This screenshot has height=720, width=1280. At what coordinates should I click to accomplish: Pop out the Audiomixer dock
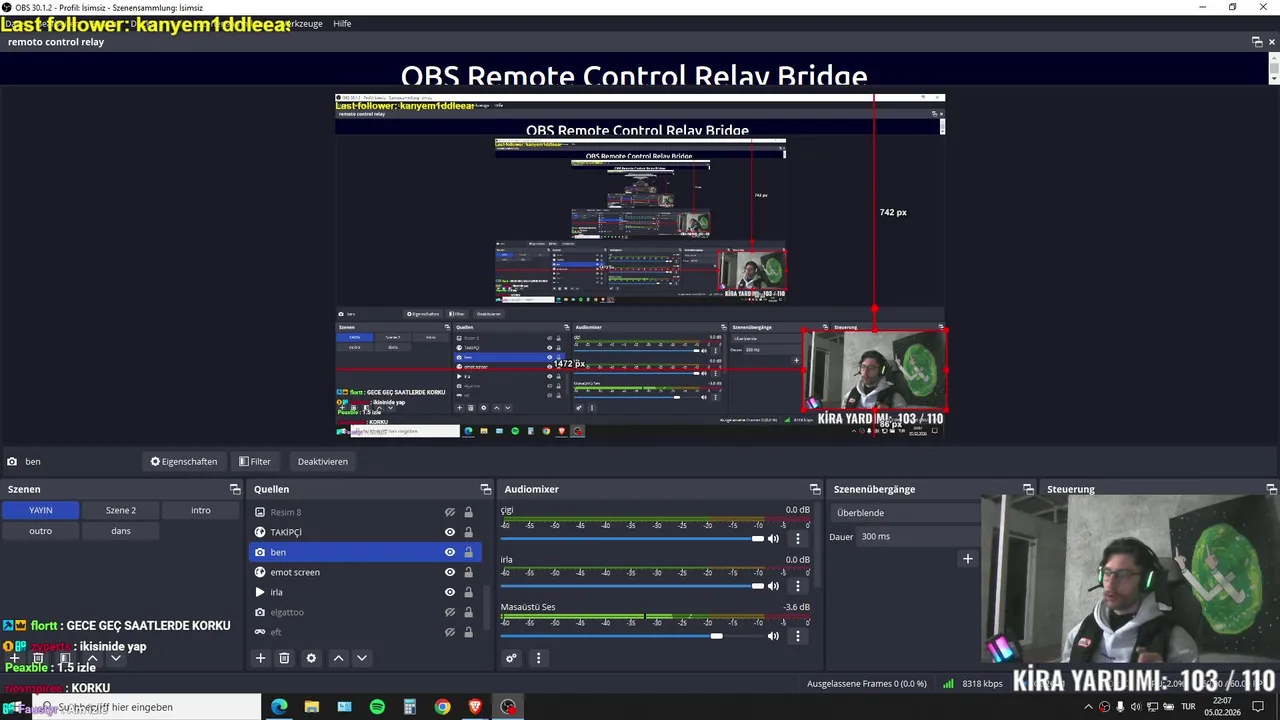click(815, 489)
